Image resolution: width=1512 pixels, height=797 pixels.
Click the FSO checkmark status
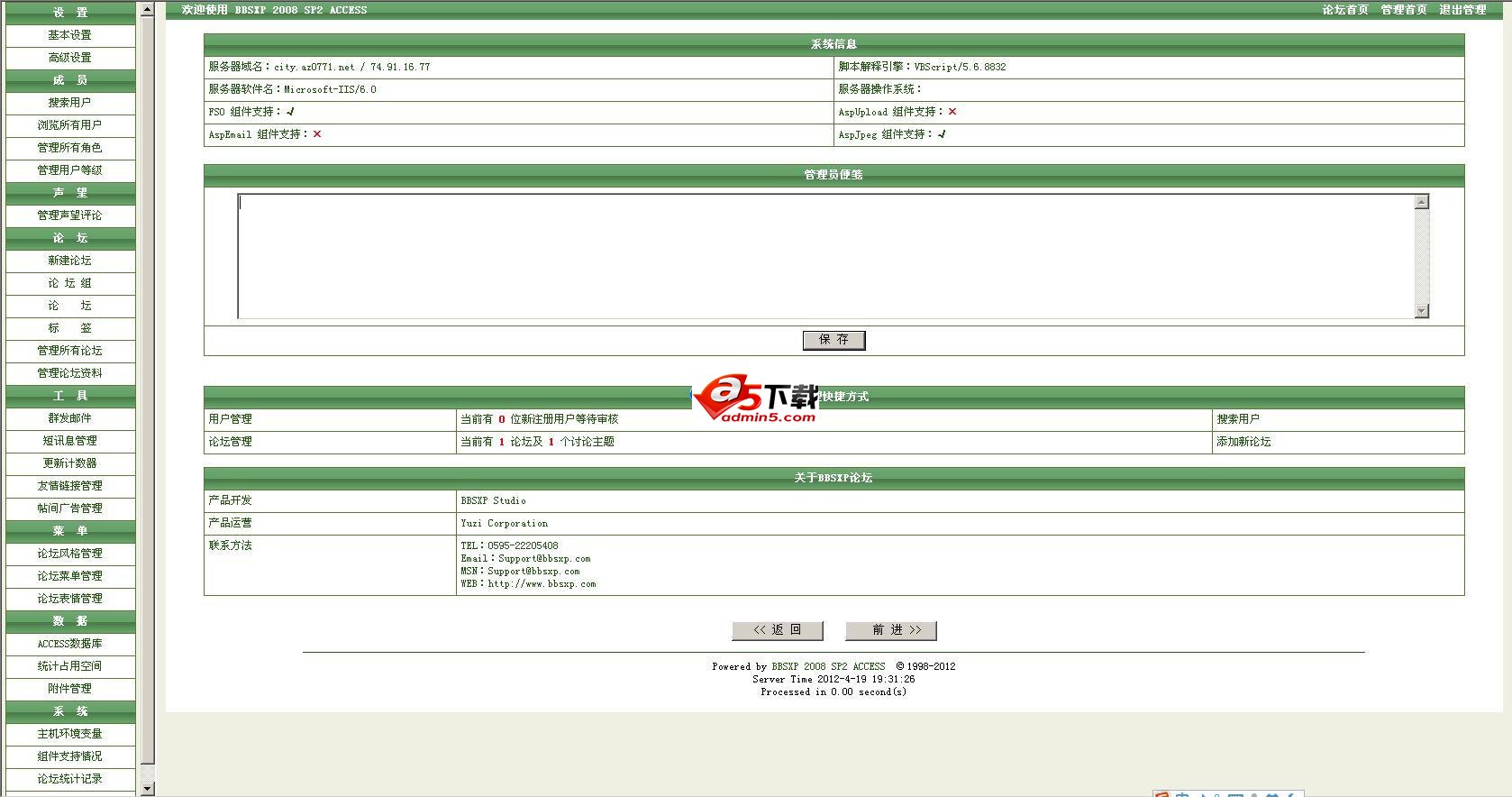tap(290, 112)
